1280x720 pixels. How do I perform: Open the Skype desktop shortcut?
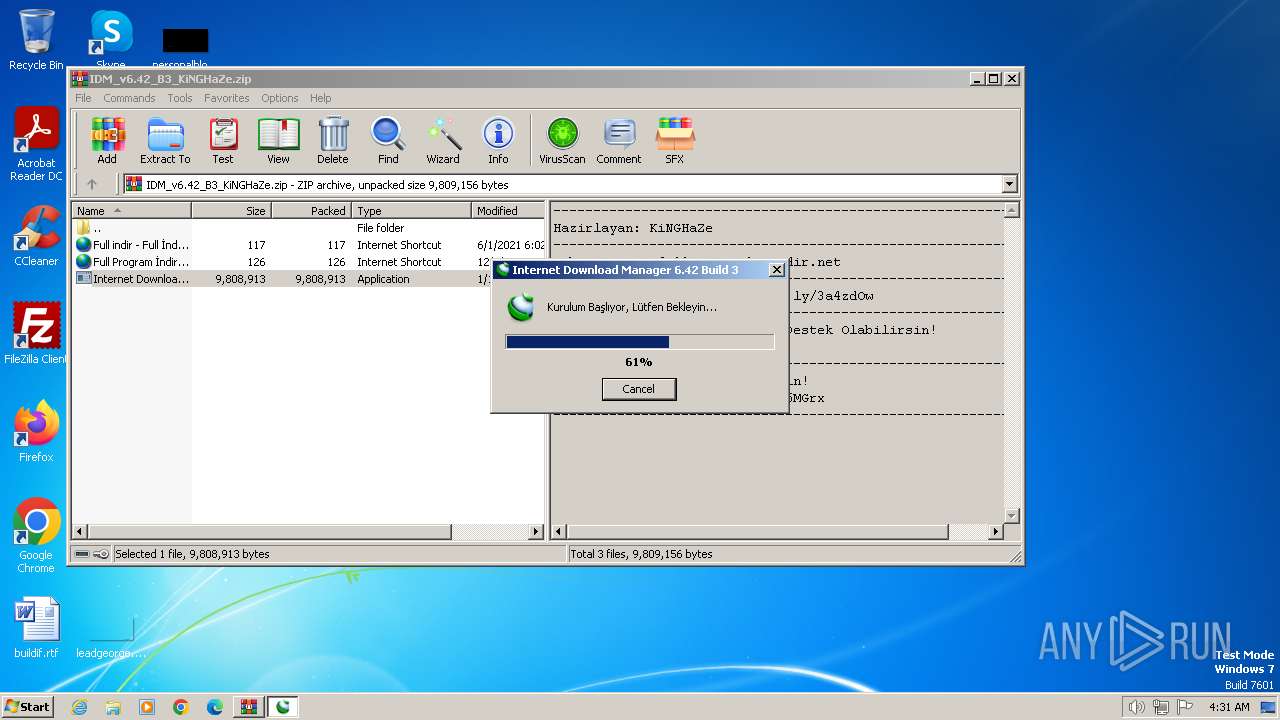pos(111,40)
